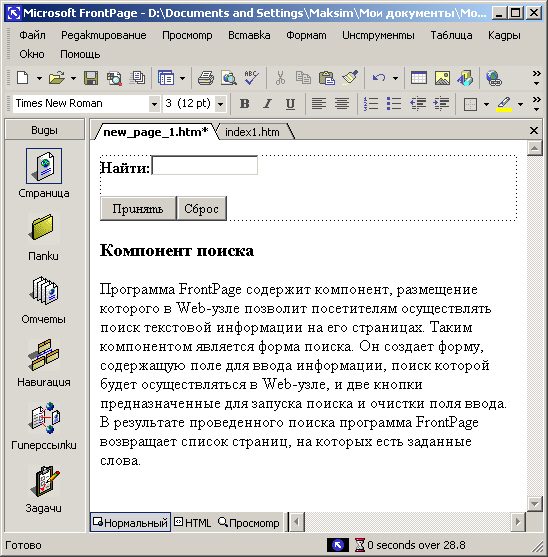Preview in browser toolbar icon
Screen dimensions: 548x557
click(x=229, y=78)
